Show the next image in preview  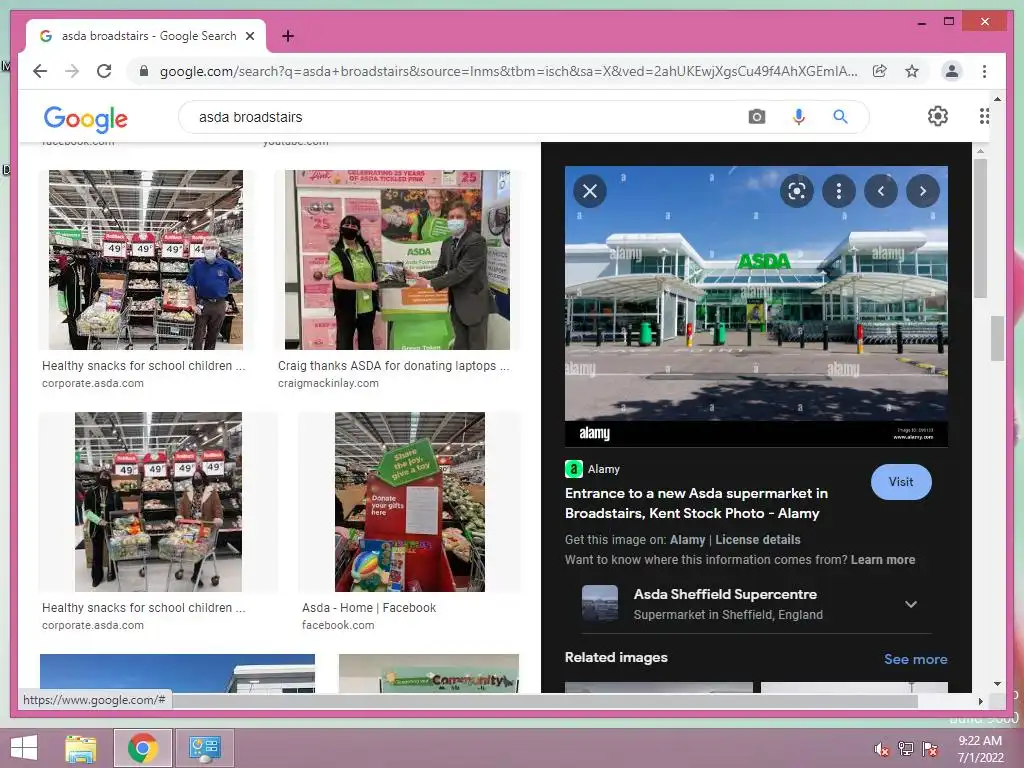923,191
